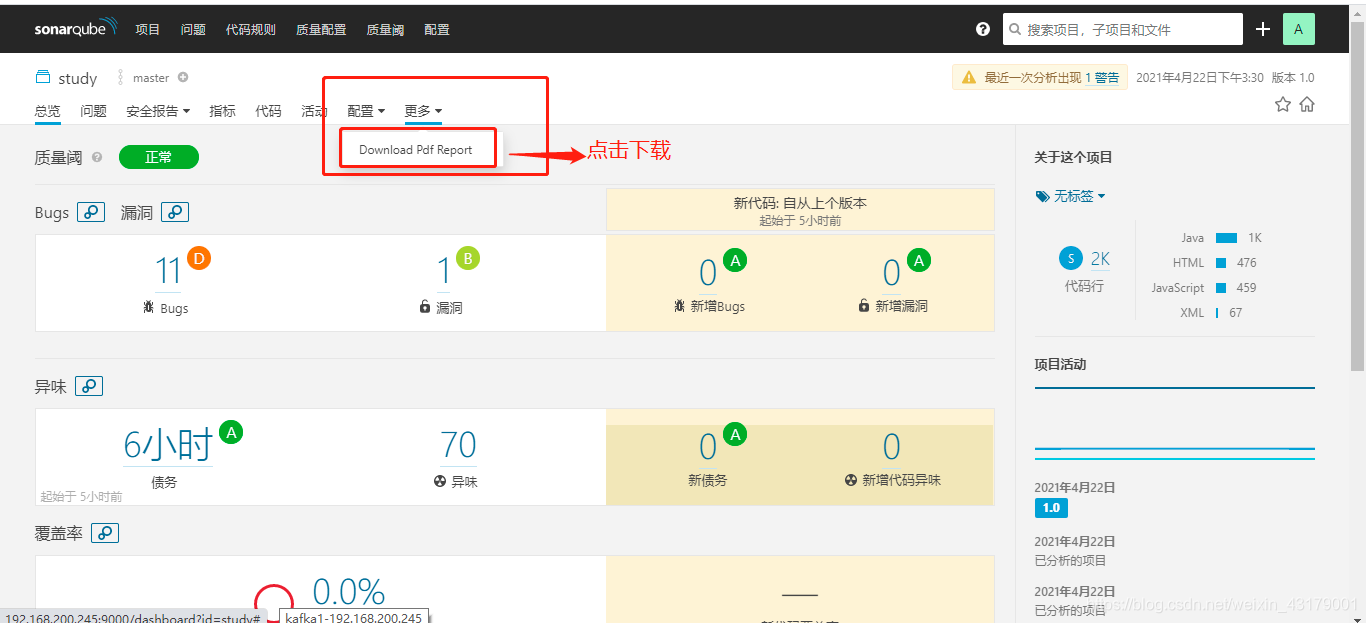Click the 70 code smells count
The image size is (1366, 623).
pos(458,444)
